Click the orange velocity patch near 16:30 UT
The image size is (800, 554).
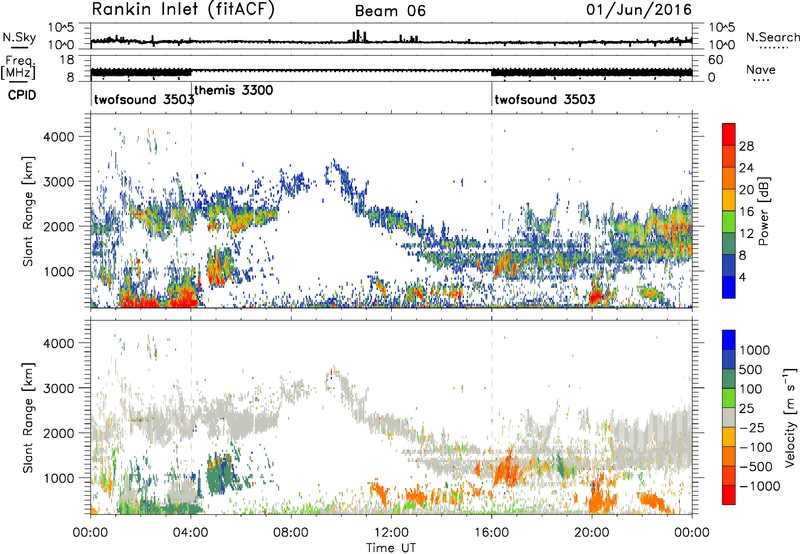tap(507, 469)
